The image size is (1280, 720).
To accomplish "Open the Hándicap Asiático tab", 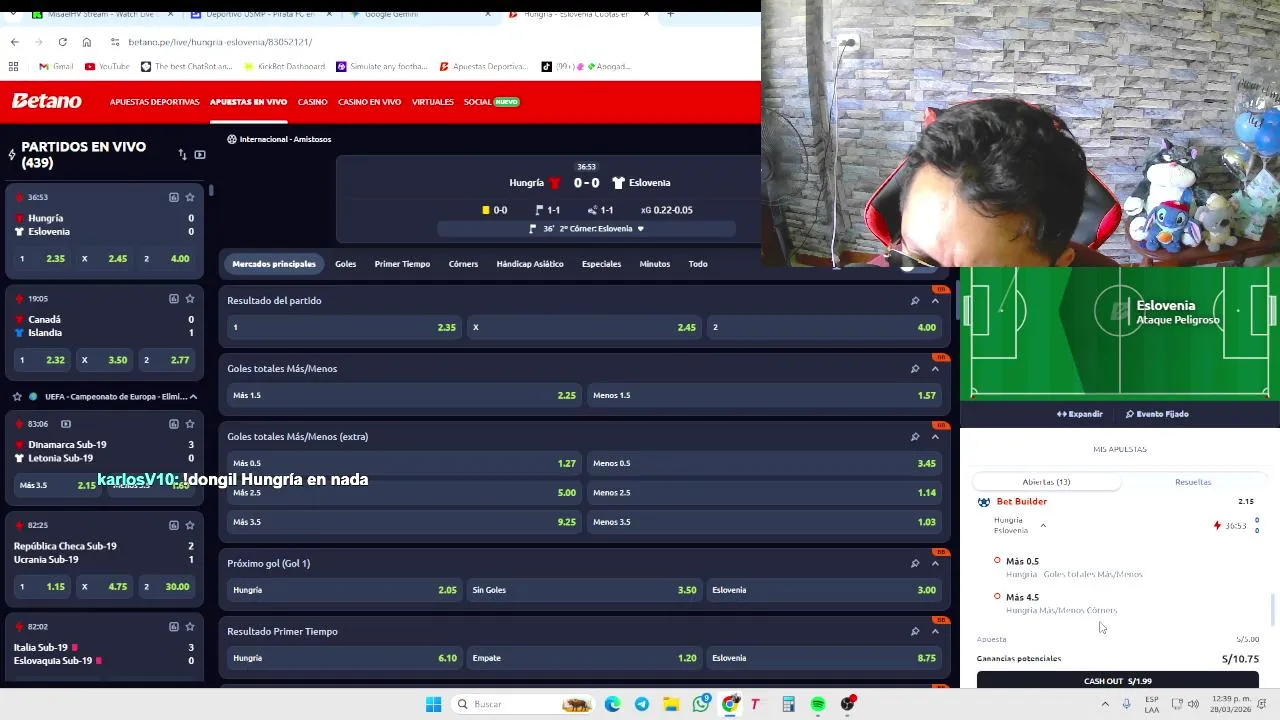I will [x=530, y=264].
